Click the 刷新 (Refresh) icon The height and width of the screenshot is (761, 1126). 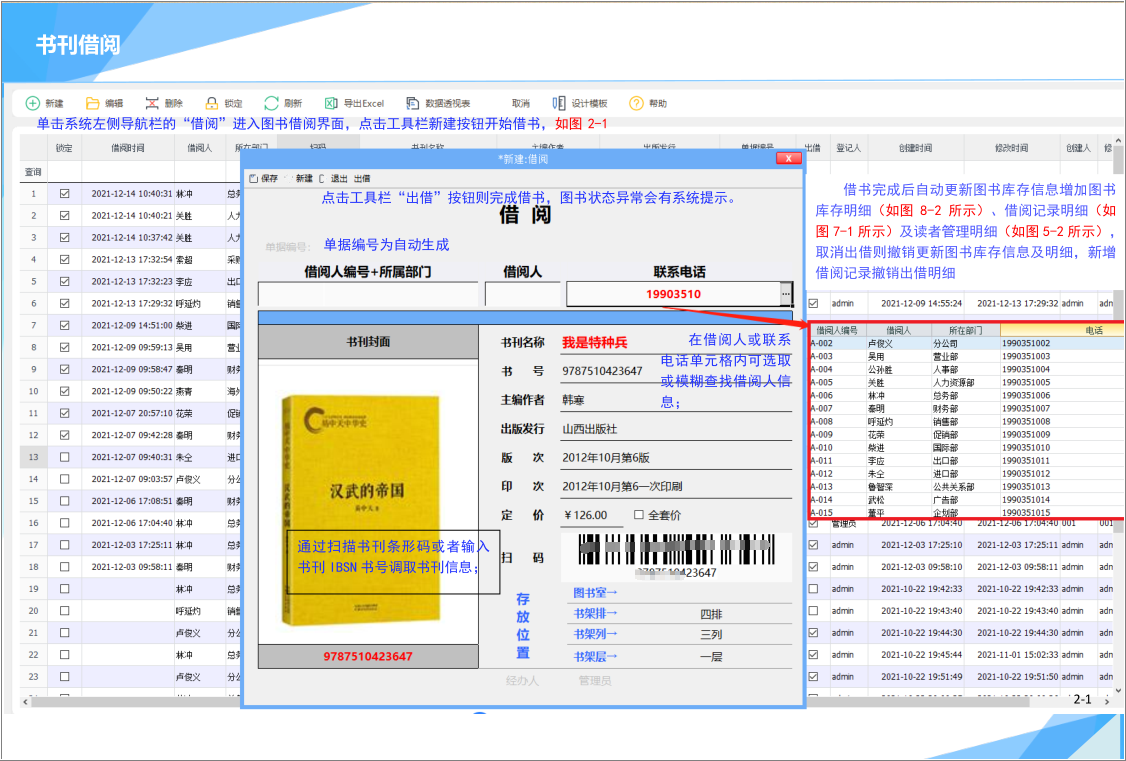pyautogui.click(x=271, y=103)
